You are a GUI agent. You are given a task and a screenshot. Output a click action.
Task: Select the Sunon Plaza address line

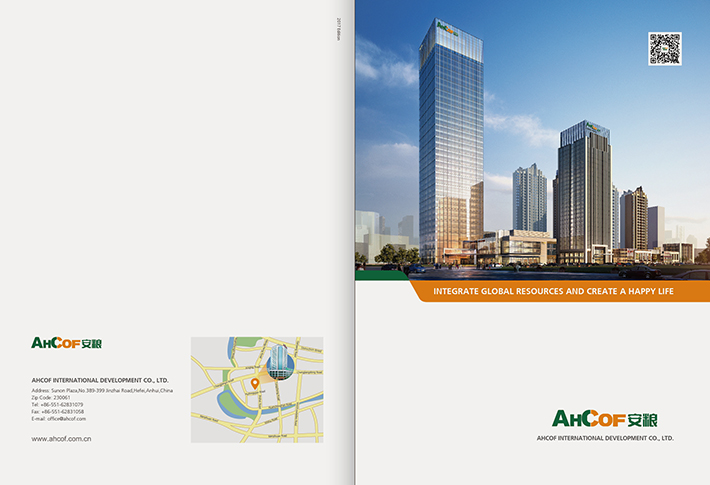pyautogui.click(x=100, y=390)
